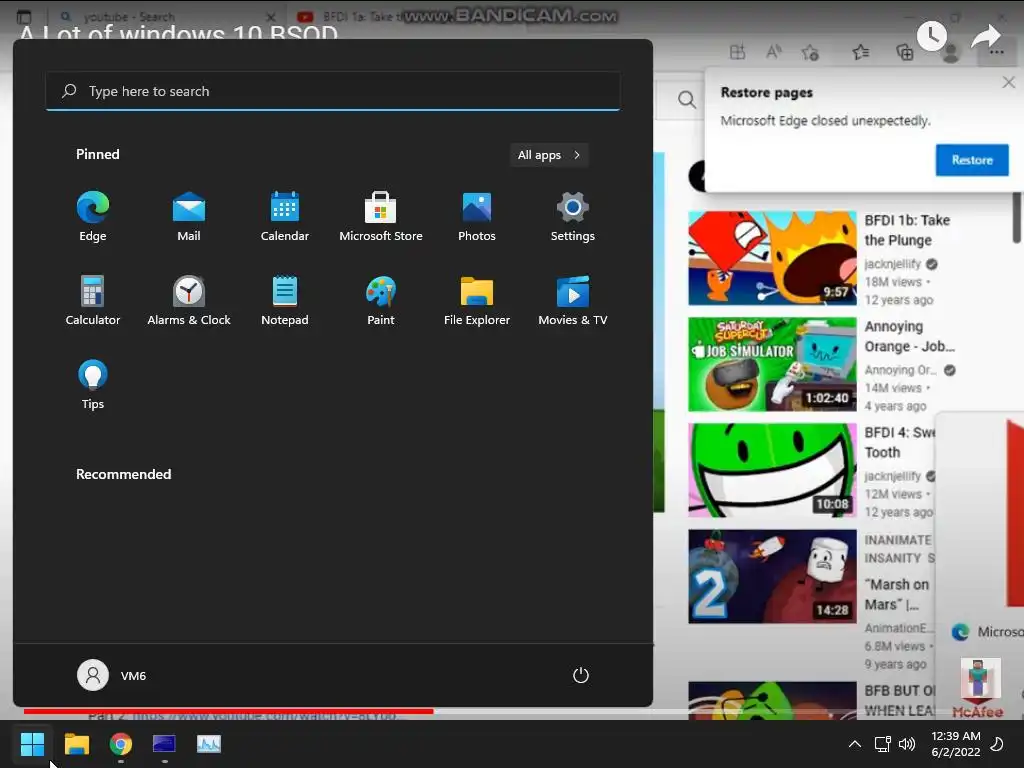The width and height of the screenshot is (1024, 768).
Task: Open Edge favorites star icon
Action: tap(861, 52)
